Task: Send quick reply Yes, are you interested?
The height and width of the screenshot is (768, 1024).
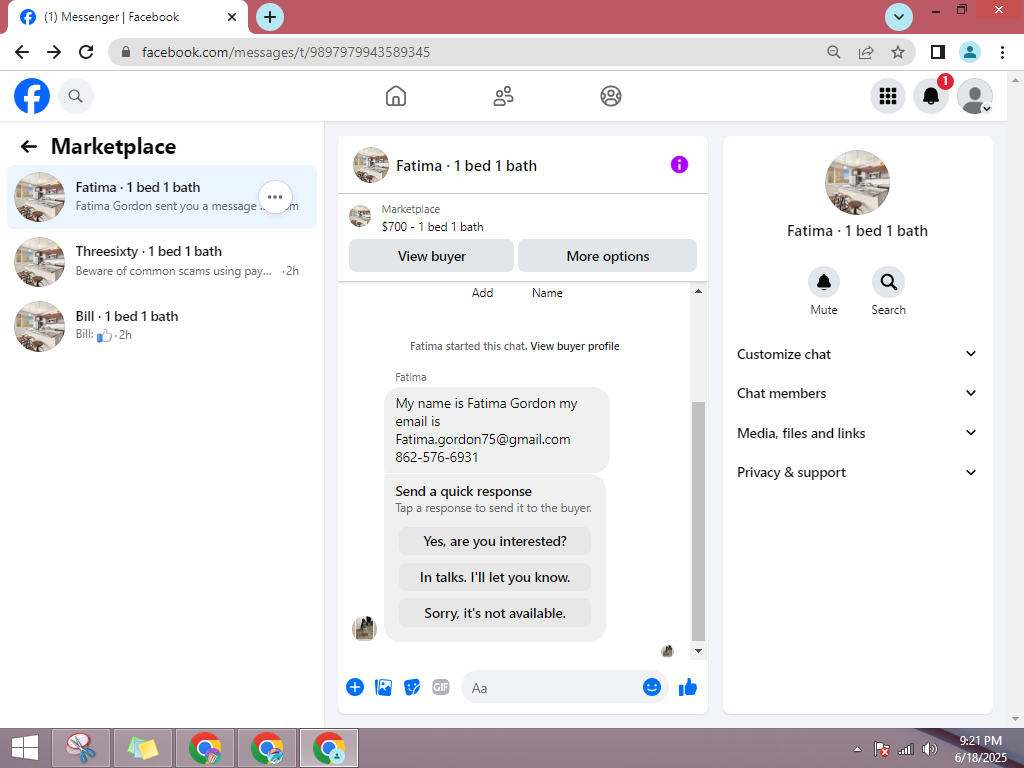Action: pyautogui.click(x=495, y=541)
